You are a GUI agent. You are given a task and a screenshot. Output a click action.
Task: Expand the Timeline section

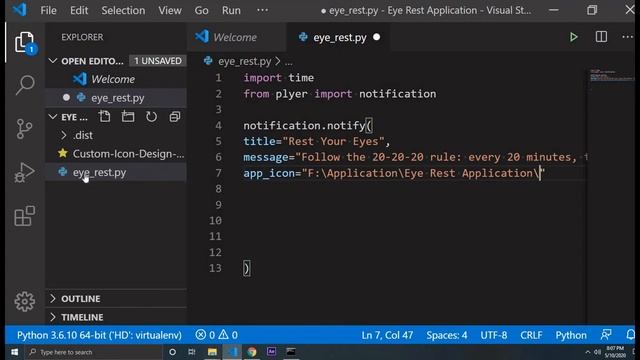pyautogui.click(x=82, y=317)
